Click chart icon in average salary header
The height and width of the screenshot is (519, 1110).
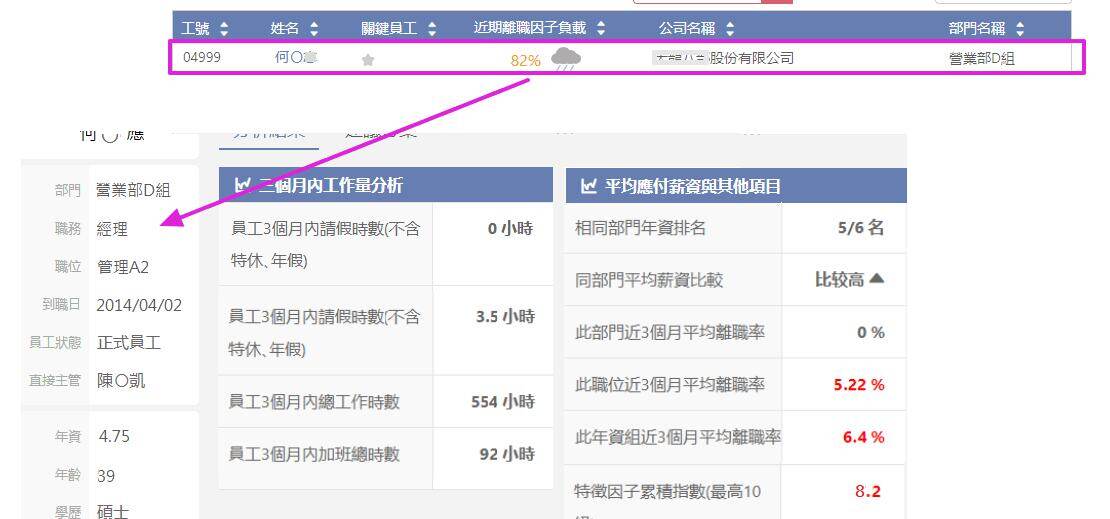coord(588,186)
